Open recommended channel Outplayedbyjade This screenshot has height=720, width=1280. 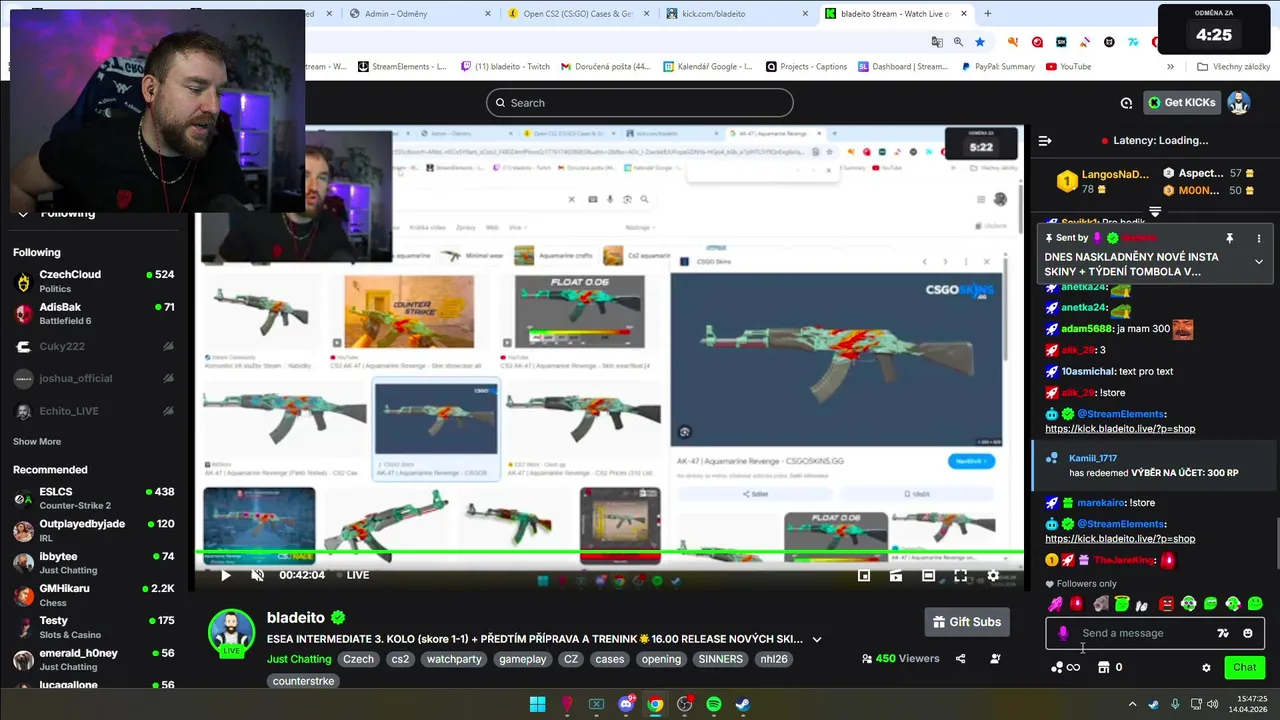(95, 530)
